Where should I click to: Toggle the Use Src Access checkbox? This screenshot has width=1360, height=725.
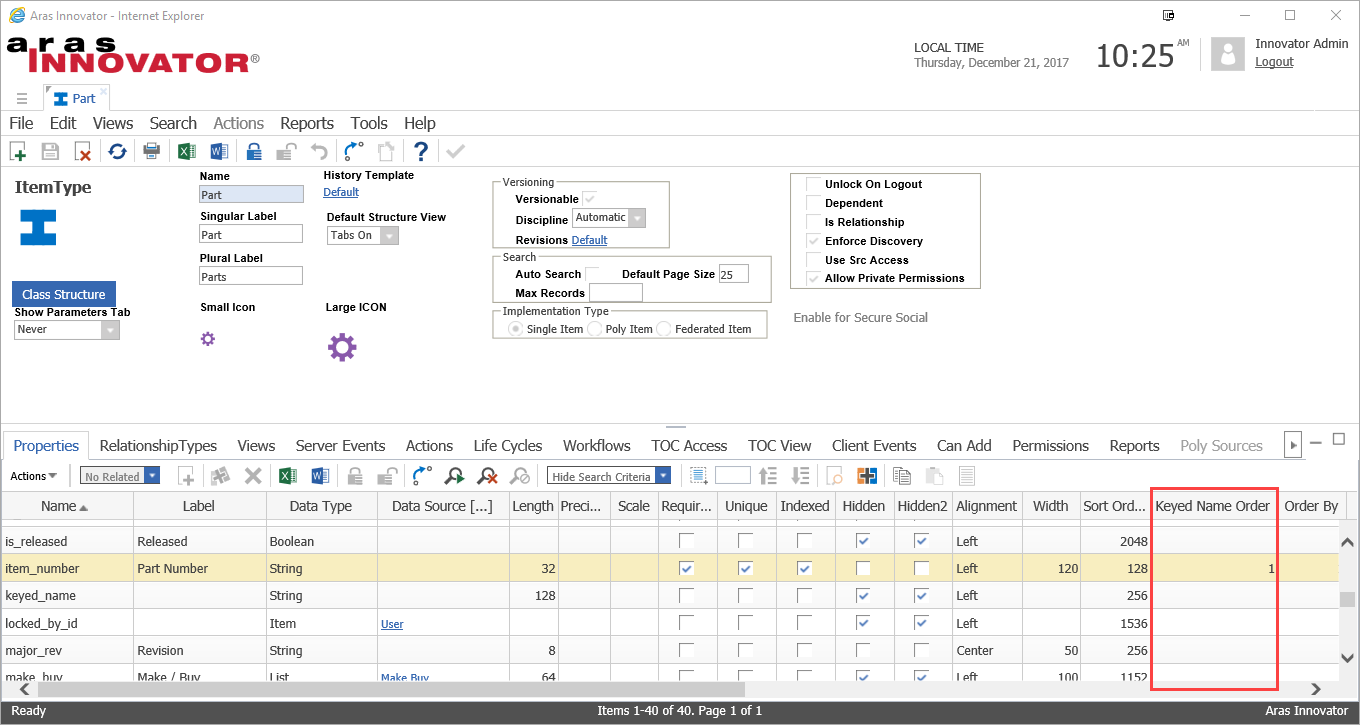pyautogui.click(x=813, y=260)
